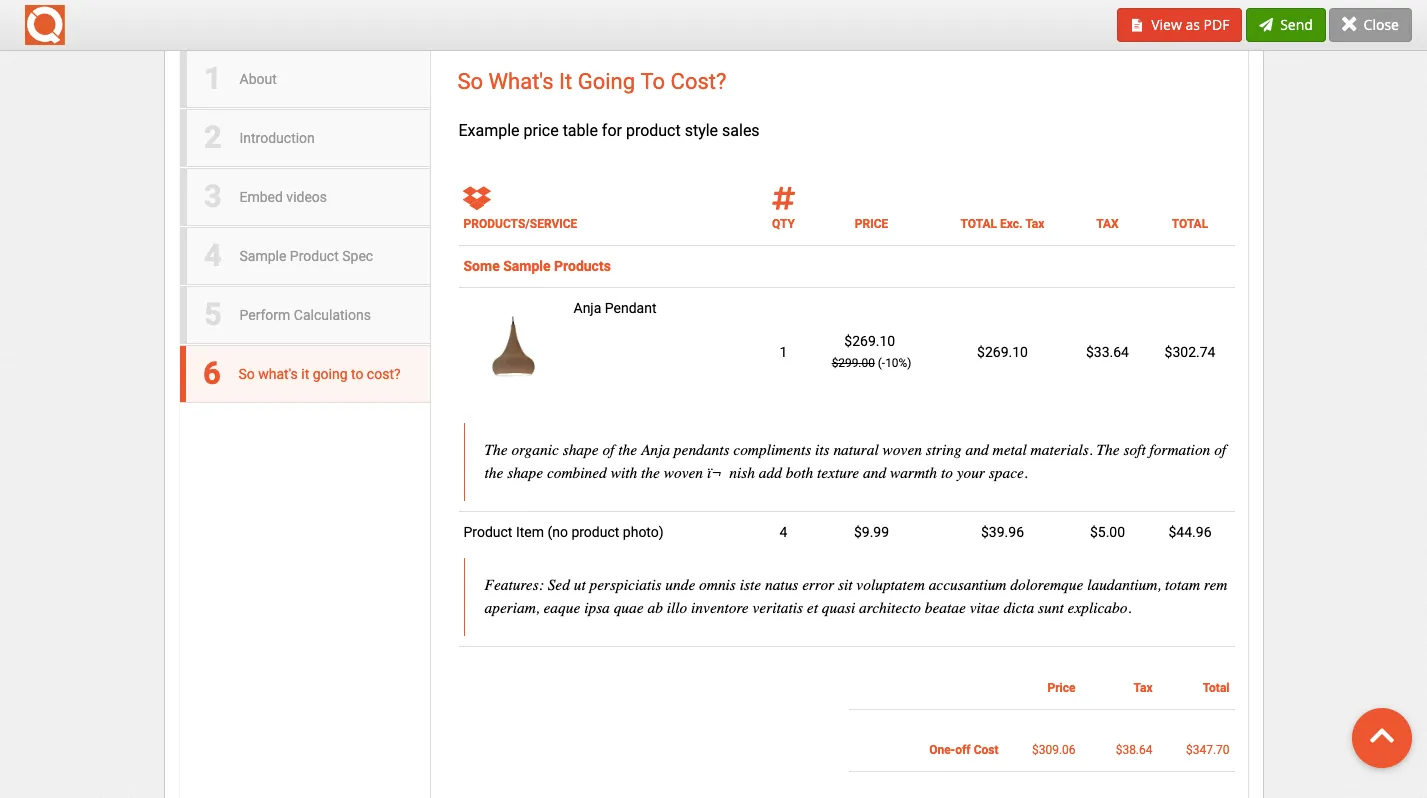Click the Some Sample Products heading
This screenshot has height=798, width=1427.
(x=537, y=266)
